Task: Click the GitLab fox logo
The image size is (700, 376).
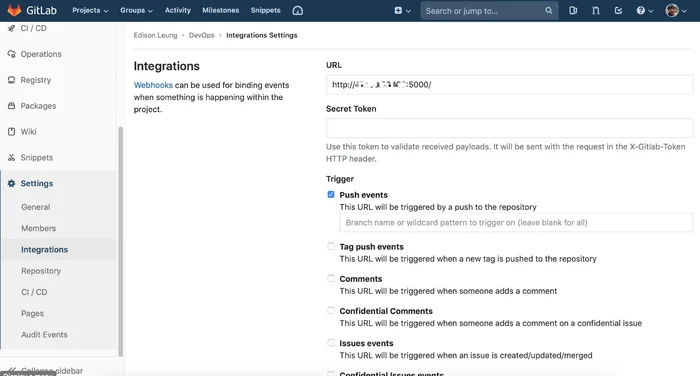Action: [x=14, y=10]
